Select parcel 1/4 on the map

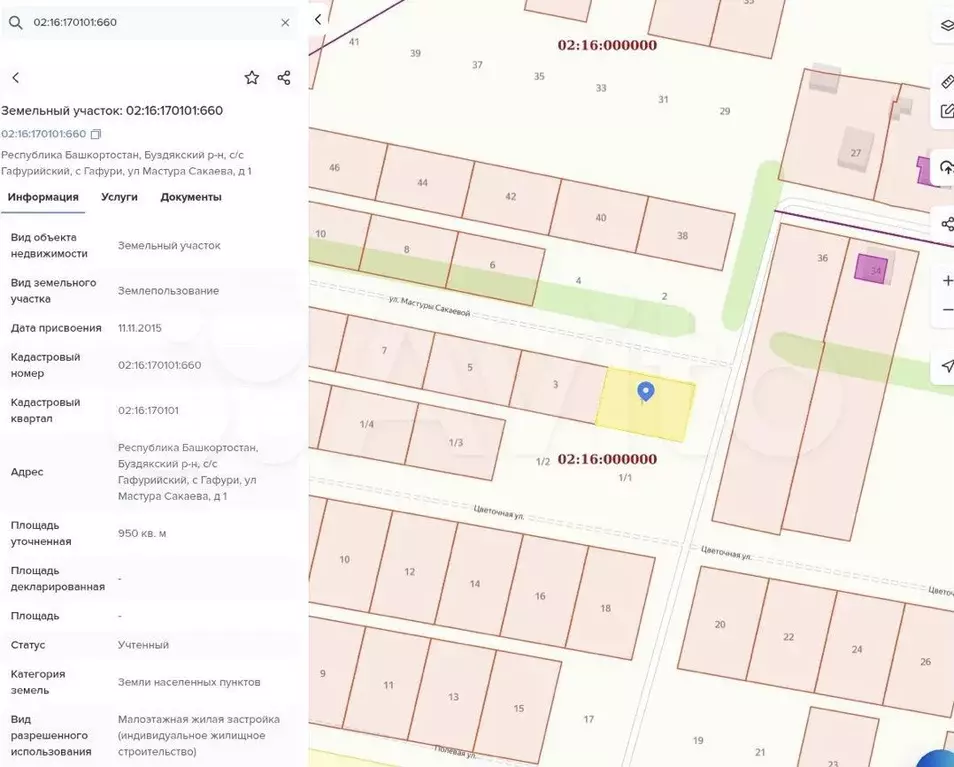point(368,425)
